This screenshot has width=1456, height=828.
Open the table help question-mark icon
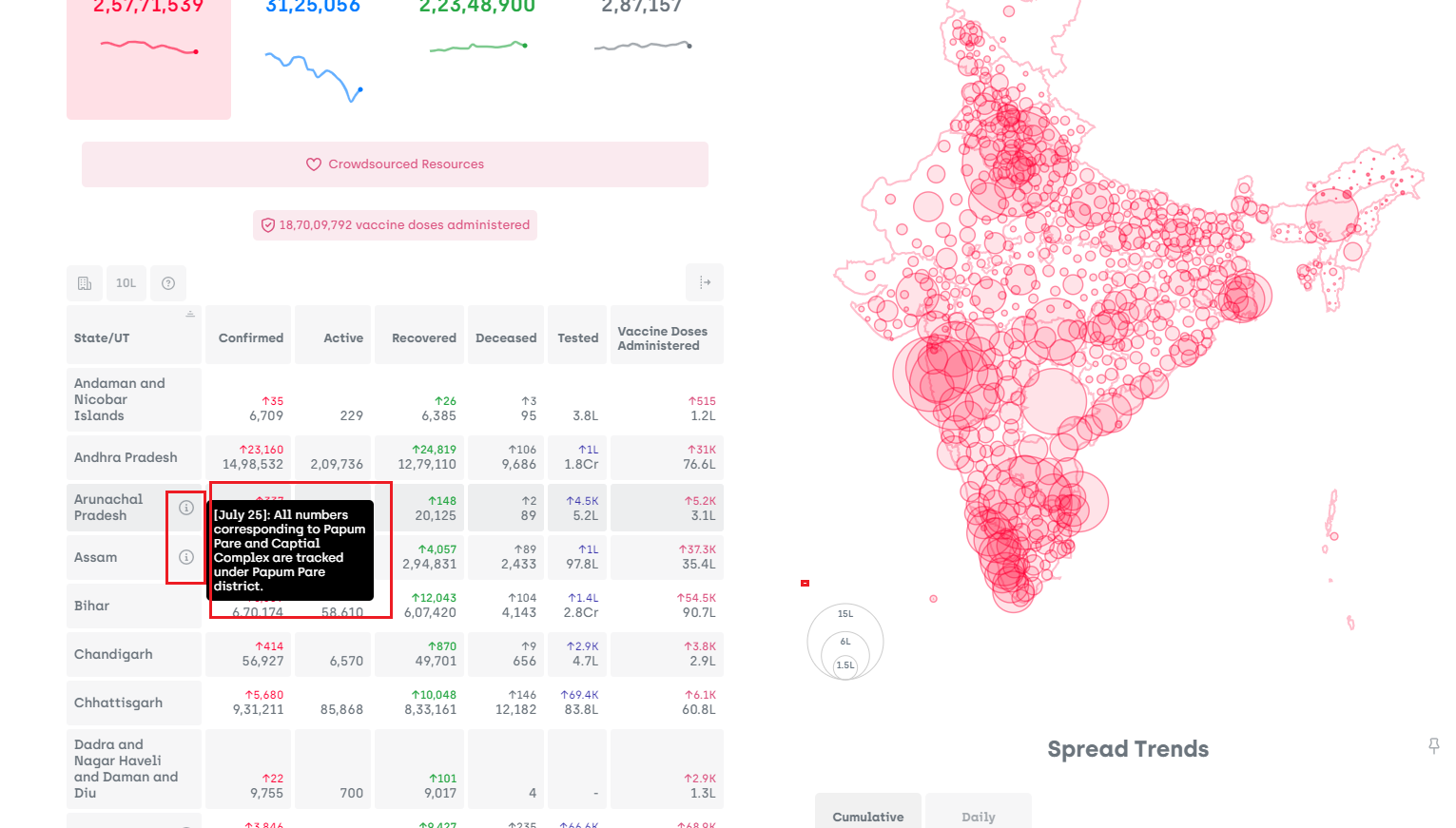click(x=168, y=283)
